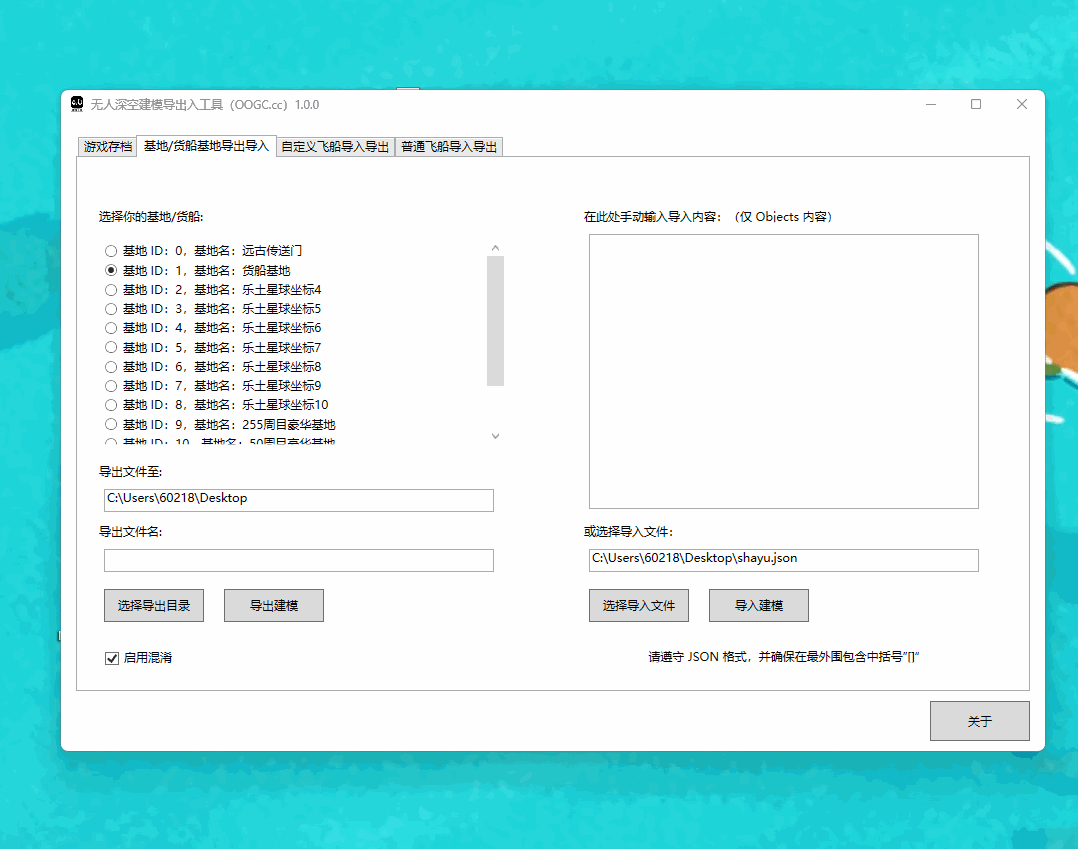This screenshot has width=1078, height=849.
Task: Focus the manual import content text area
Action: point(784,371)
